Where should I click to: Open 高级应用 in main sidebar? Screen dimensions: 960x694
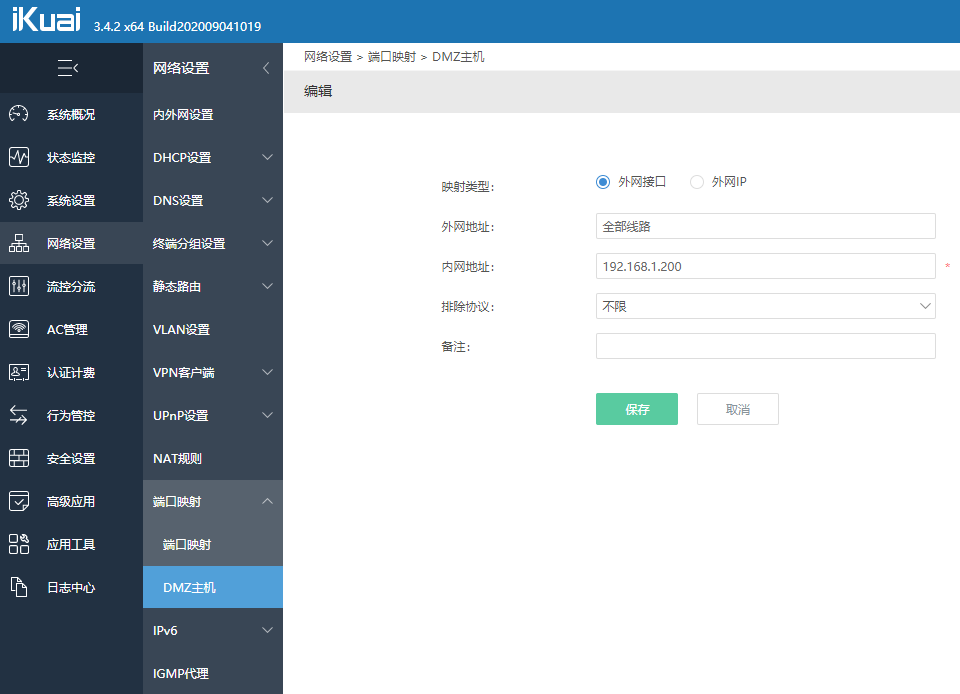(x=71, y=501)
